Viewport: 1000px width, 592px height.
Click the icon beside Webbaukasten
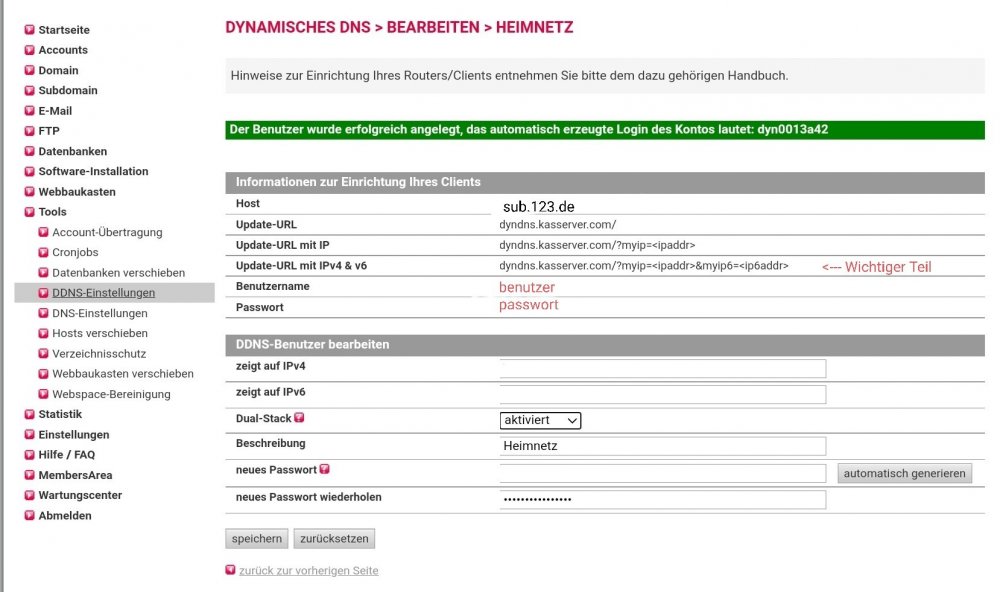pyautogui.click(x=29, y=191)
